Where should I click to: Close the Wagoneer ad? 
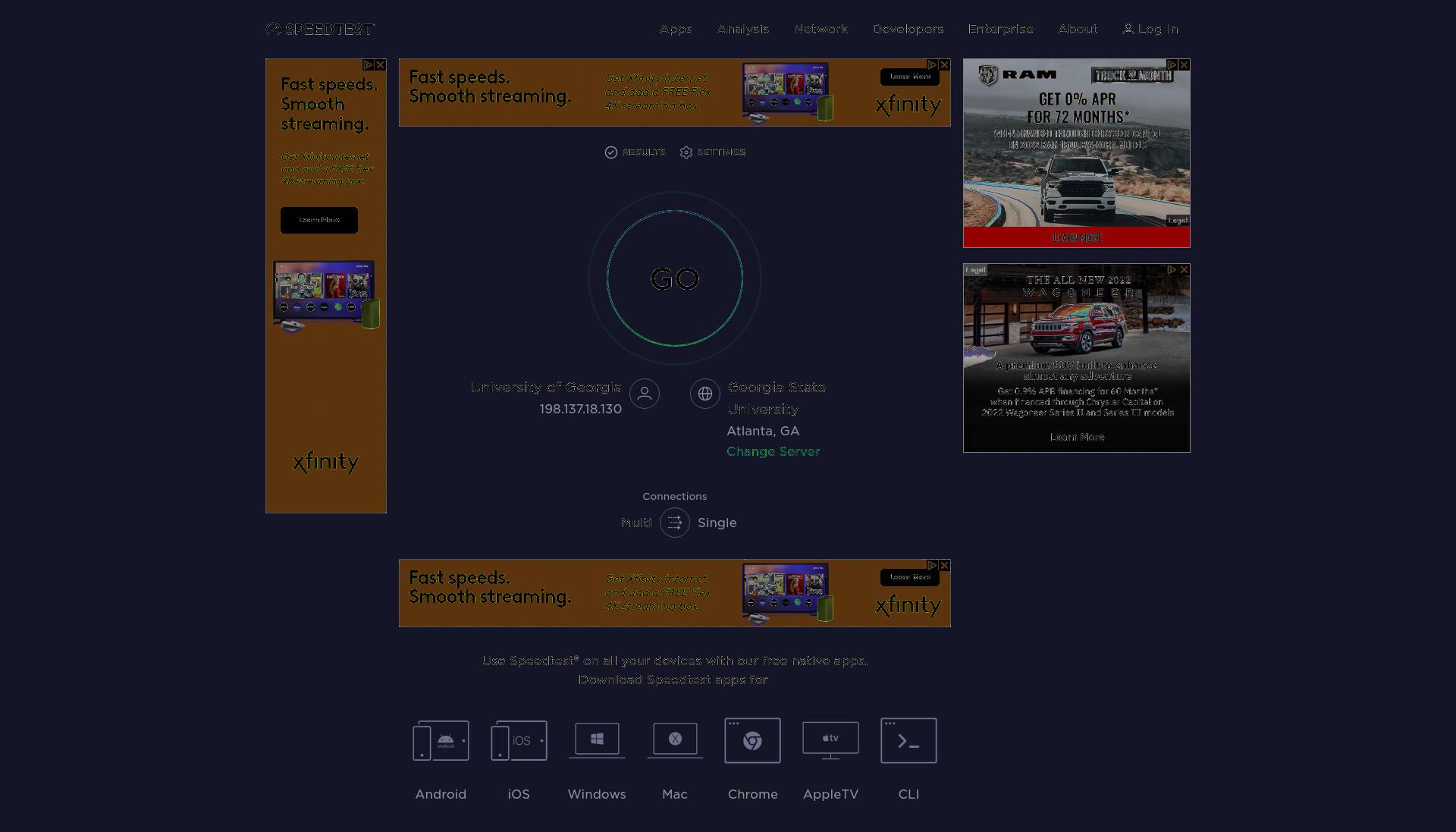[1185, 270]
